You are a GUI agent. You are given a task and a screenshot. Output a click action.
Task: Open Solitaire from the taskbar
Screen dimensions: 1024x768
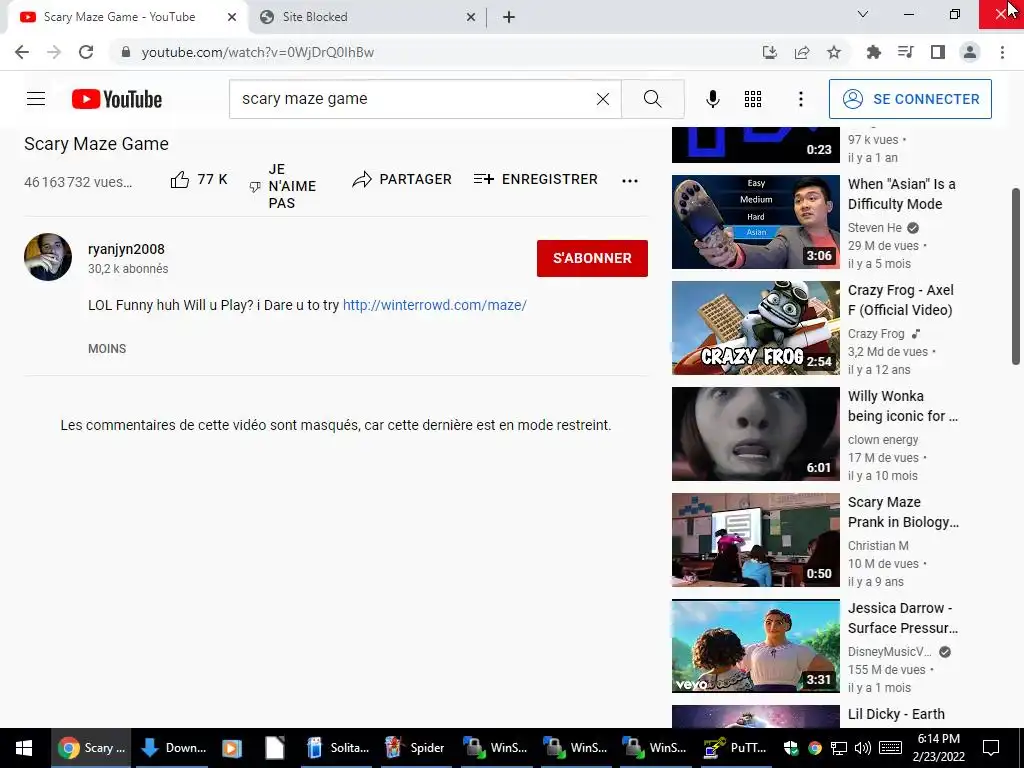[340, 748]
